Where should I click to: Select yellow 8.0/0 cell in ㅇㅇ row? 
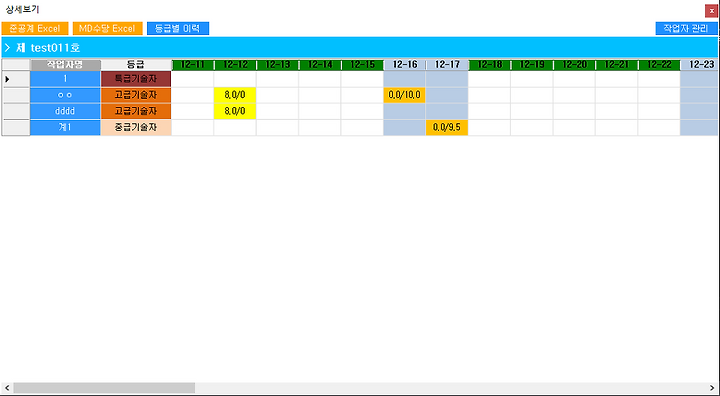pyautogui.click(x=235, y=95)
